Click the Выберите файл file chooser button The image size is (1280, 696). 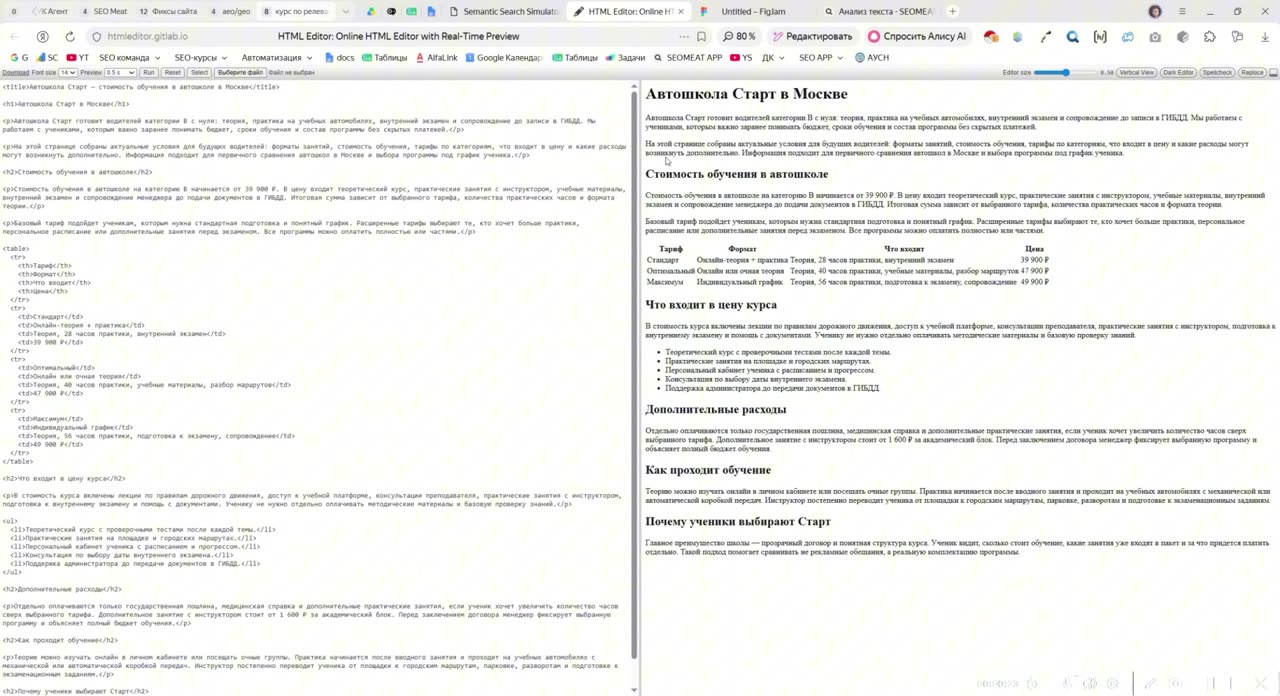(240, 73)
